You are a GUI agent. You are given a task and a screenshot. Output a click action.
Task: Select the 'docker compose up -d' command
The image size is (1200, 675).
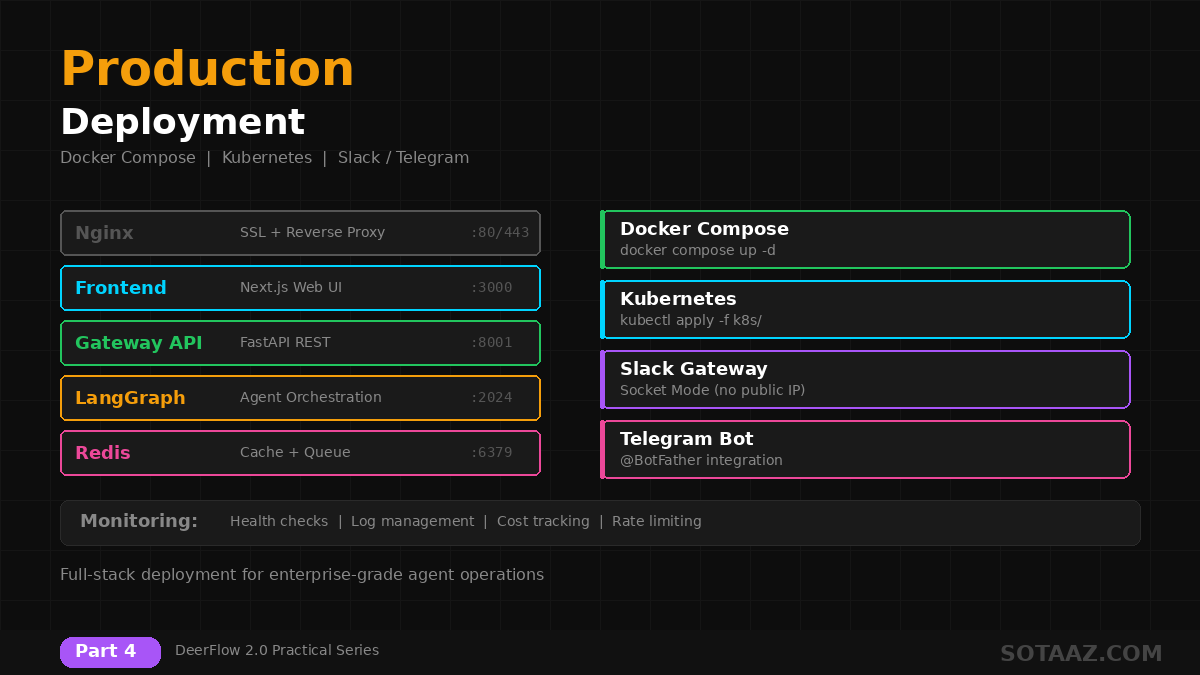698,250
